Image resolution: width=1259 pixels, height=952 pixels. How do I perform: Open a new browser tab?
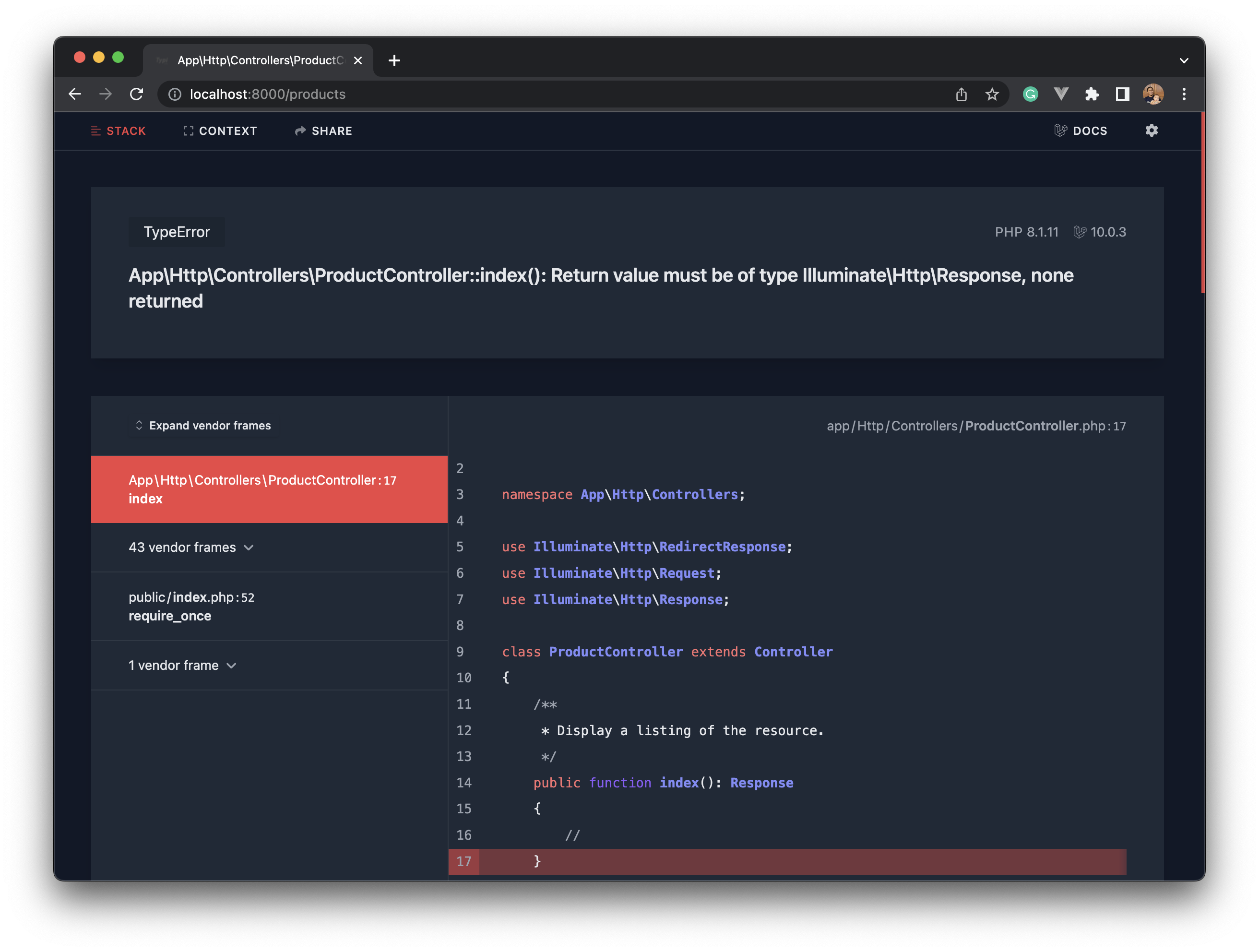pos(394,60)
